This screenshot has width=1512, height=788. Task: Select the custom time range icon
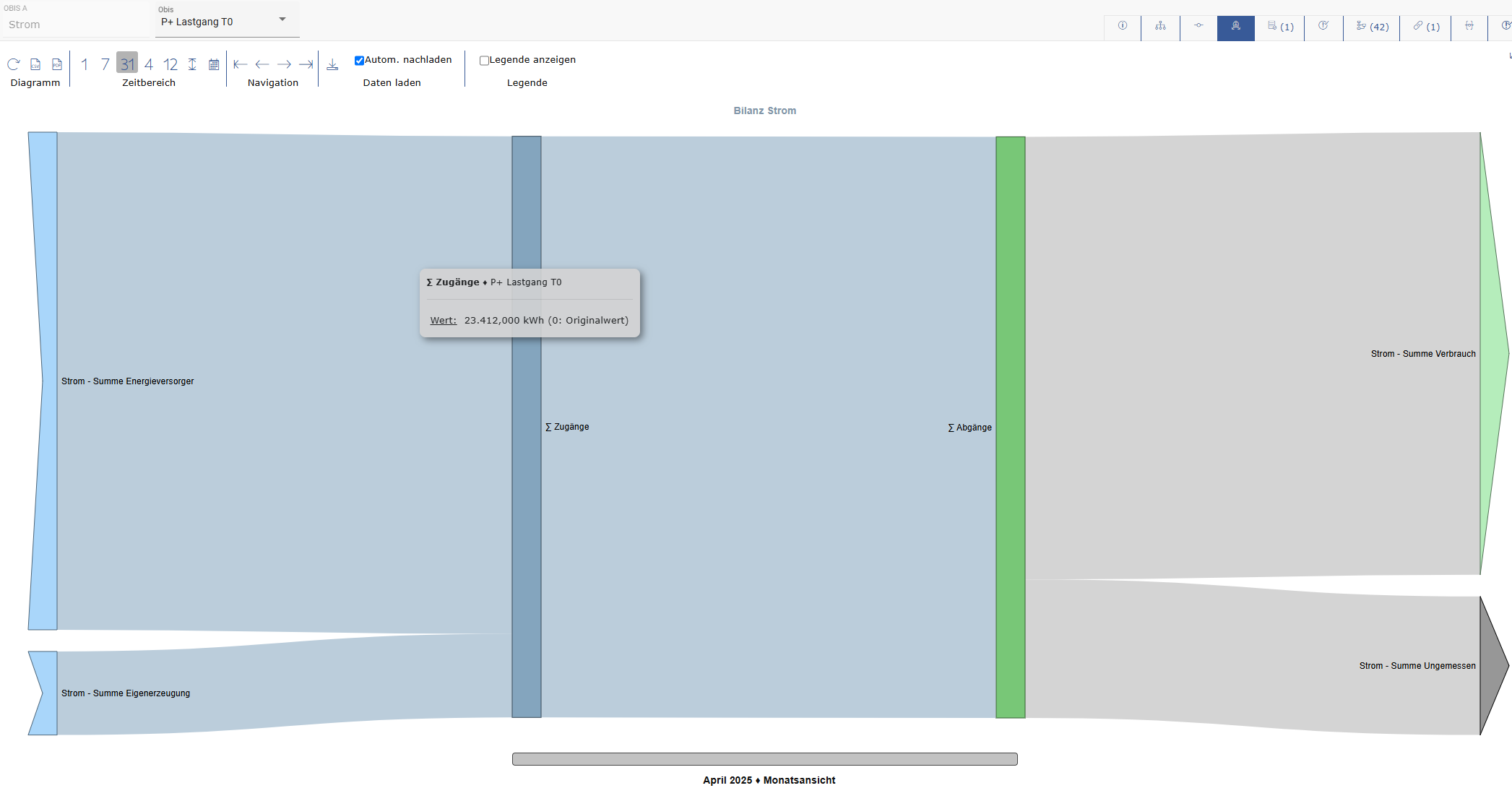coord(192,64)
